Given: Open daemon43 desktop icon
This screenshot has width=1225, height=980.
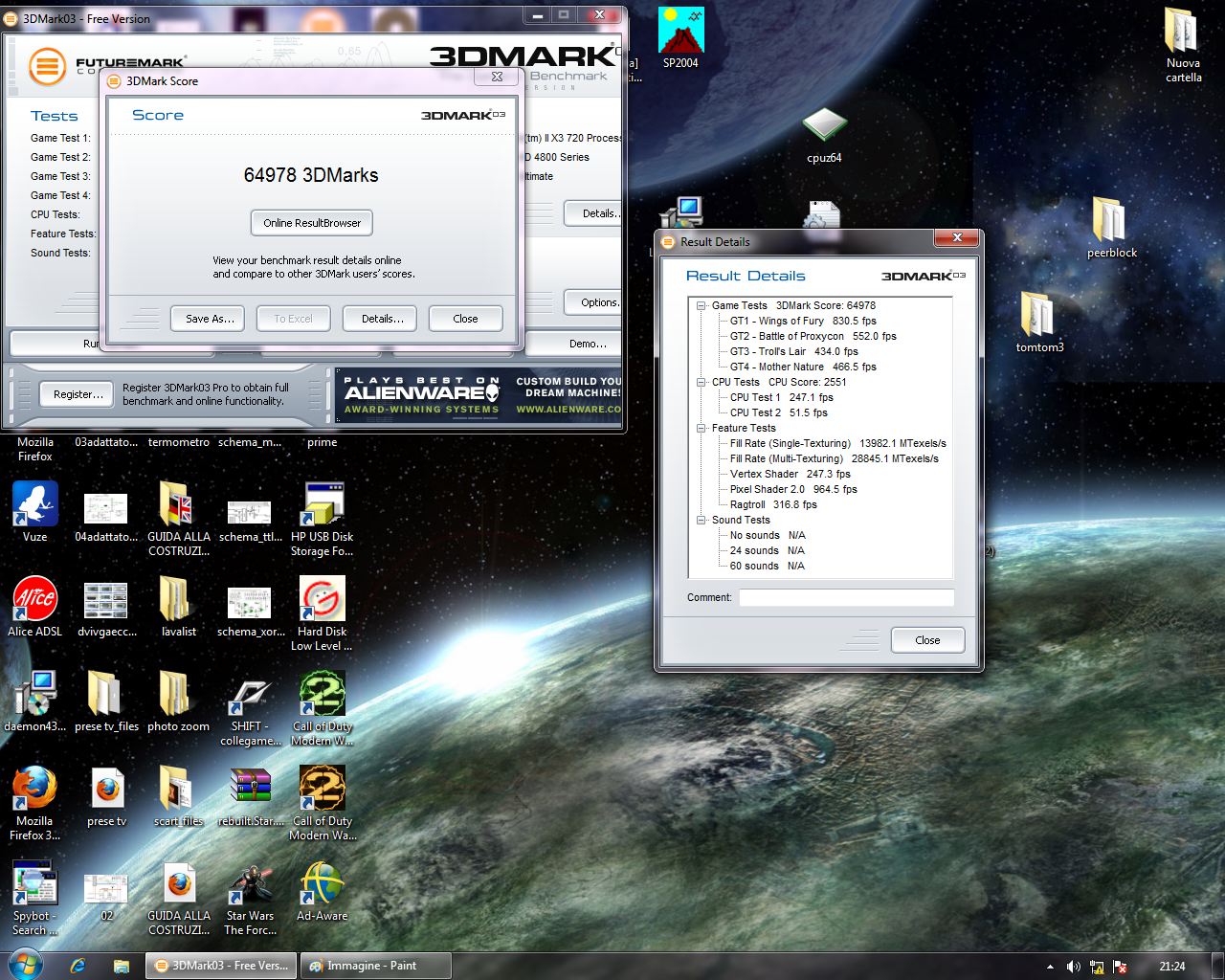Looking at the screenshot, I should tap(35, 701).
